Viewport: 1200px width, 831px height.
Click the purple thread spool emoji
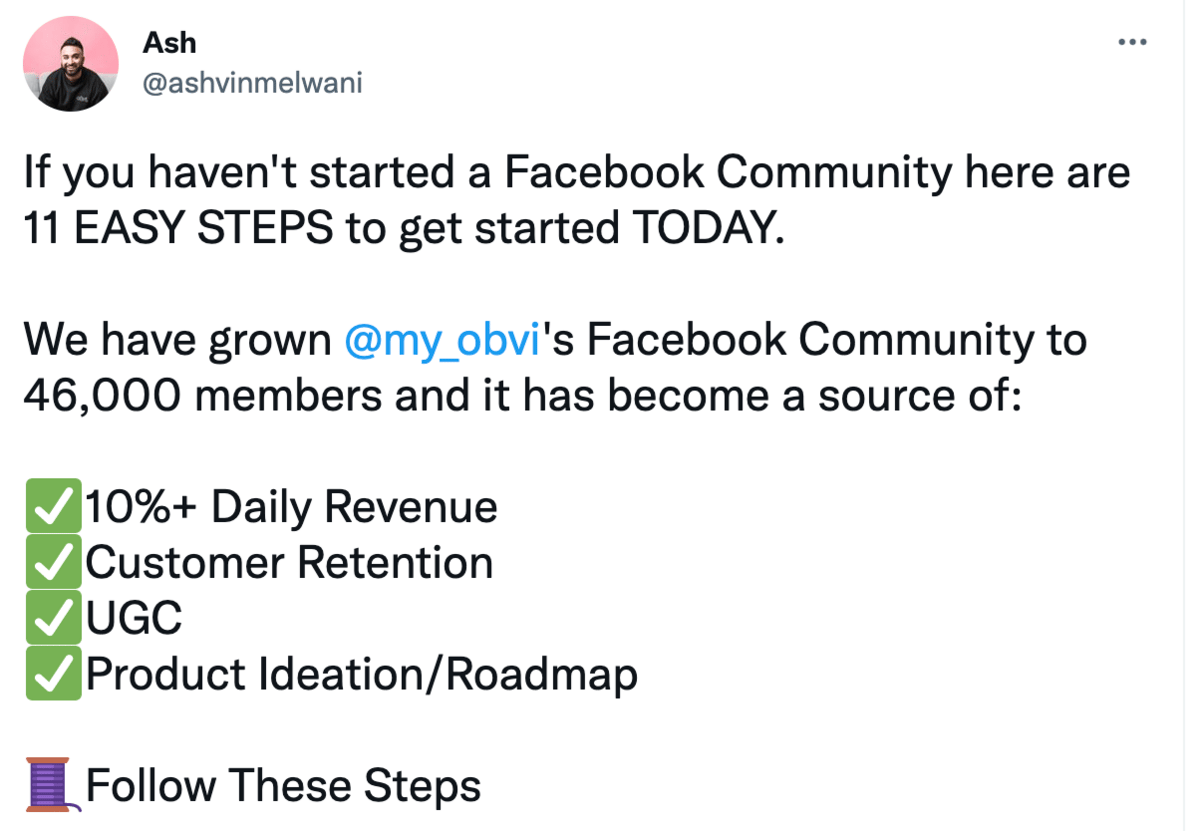coord(50,785)
